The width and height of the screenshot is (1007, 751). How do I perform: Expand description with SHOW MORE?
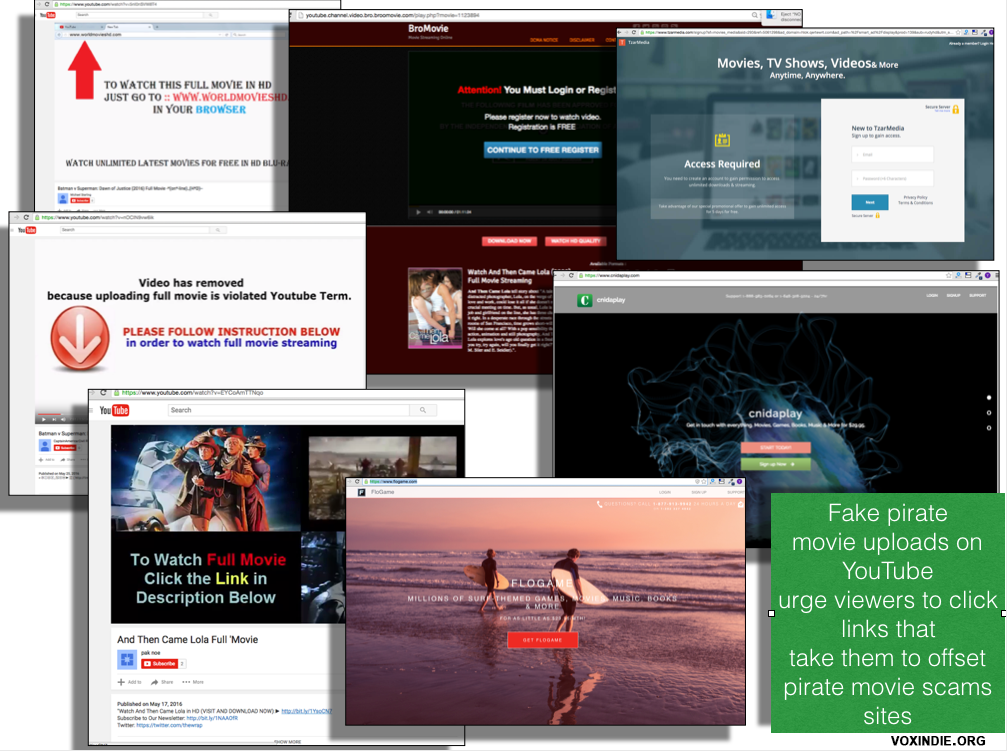287,741
